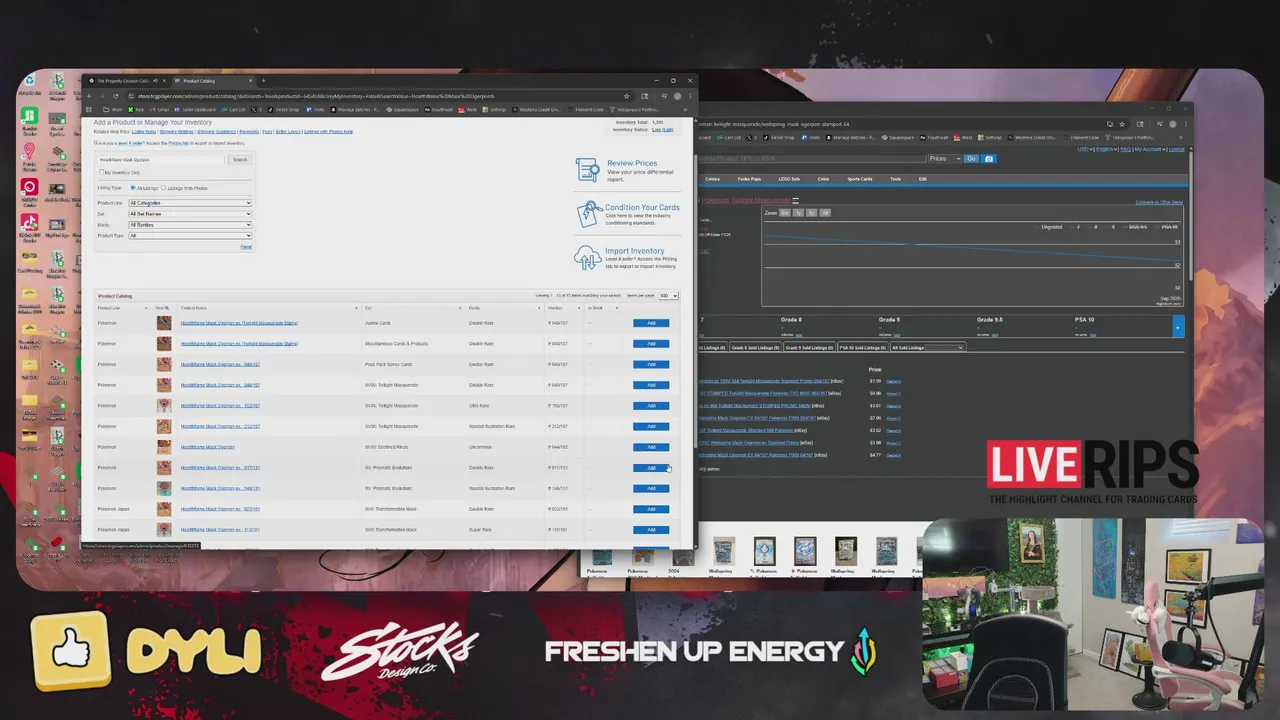Set chart zoom to 6m
Image resolution: width=1280 pixels, height=720 pixels.
[785, 213]
